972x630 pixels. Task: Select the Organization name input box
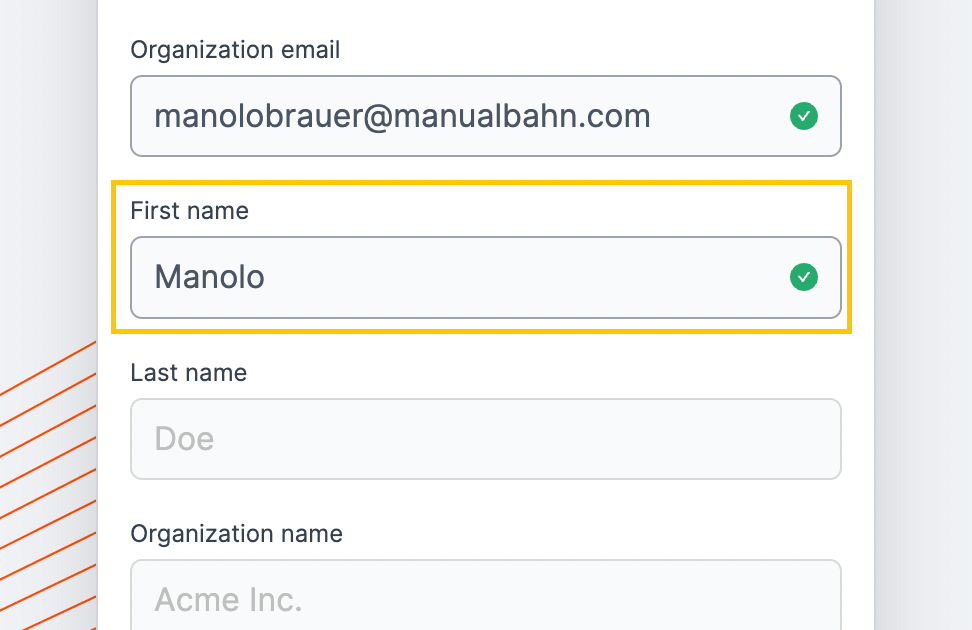[485, 595]
